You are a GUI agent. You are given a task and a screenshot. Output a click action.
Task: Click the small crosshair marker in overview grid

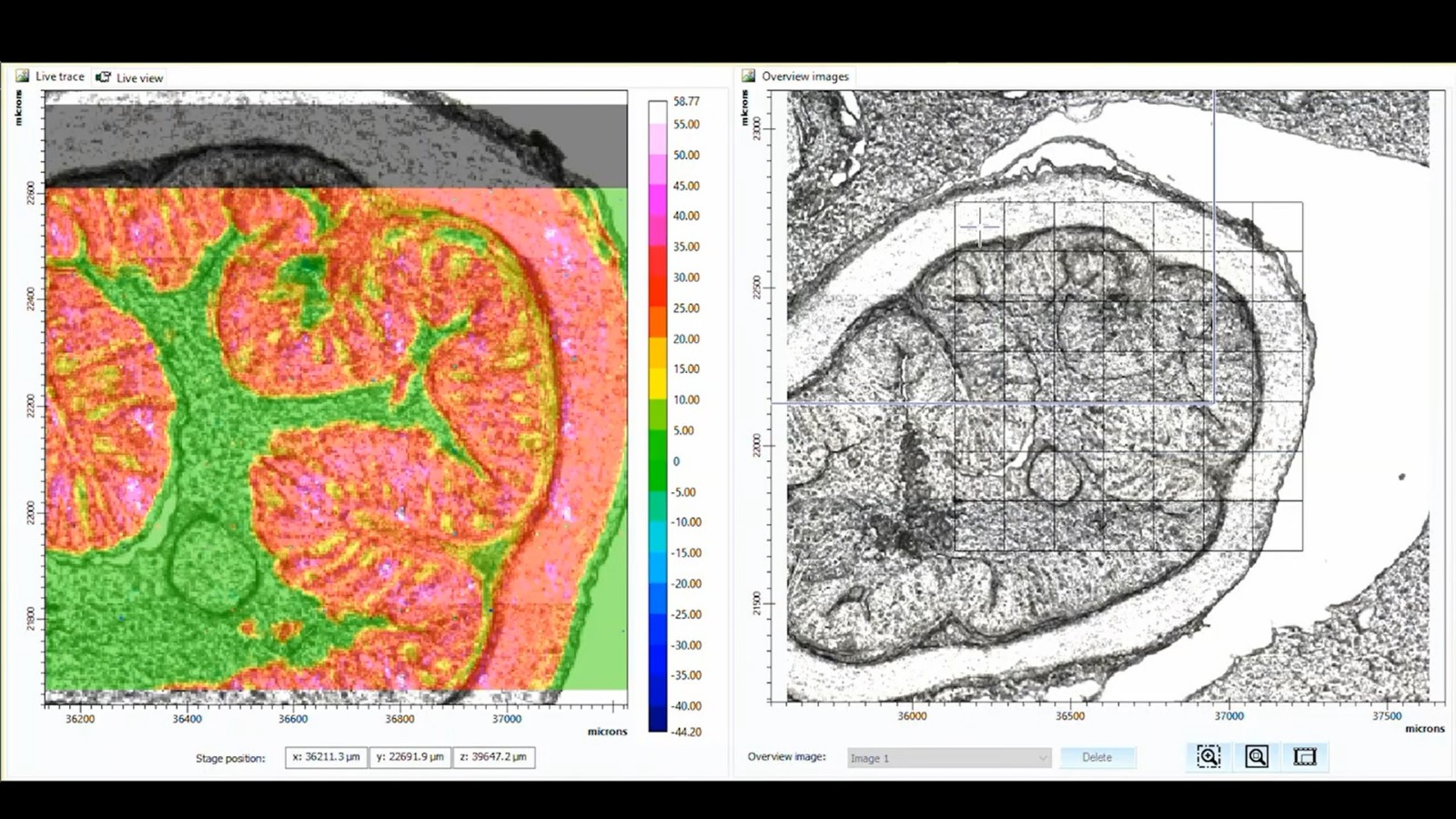pos(979,226)
